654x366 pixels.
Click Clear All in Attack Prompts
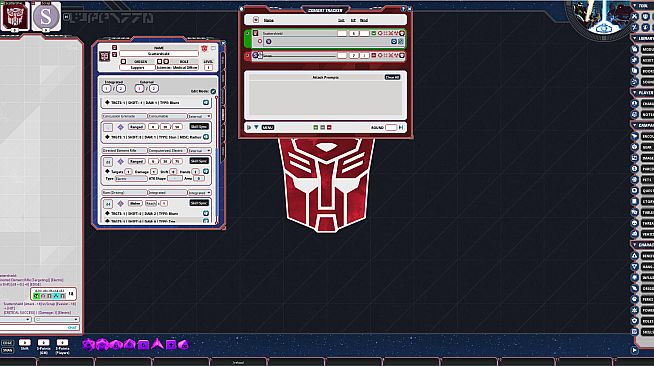(x=392, y=77)
